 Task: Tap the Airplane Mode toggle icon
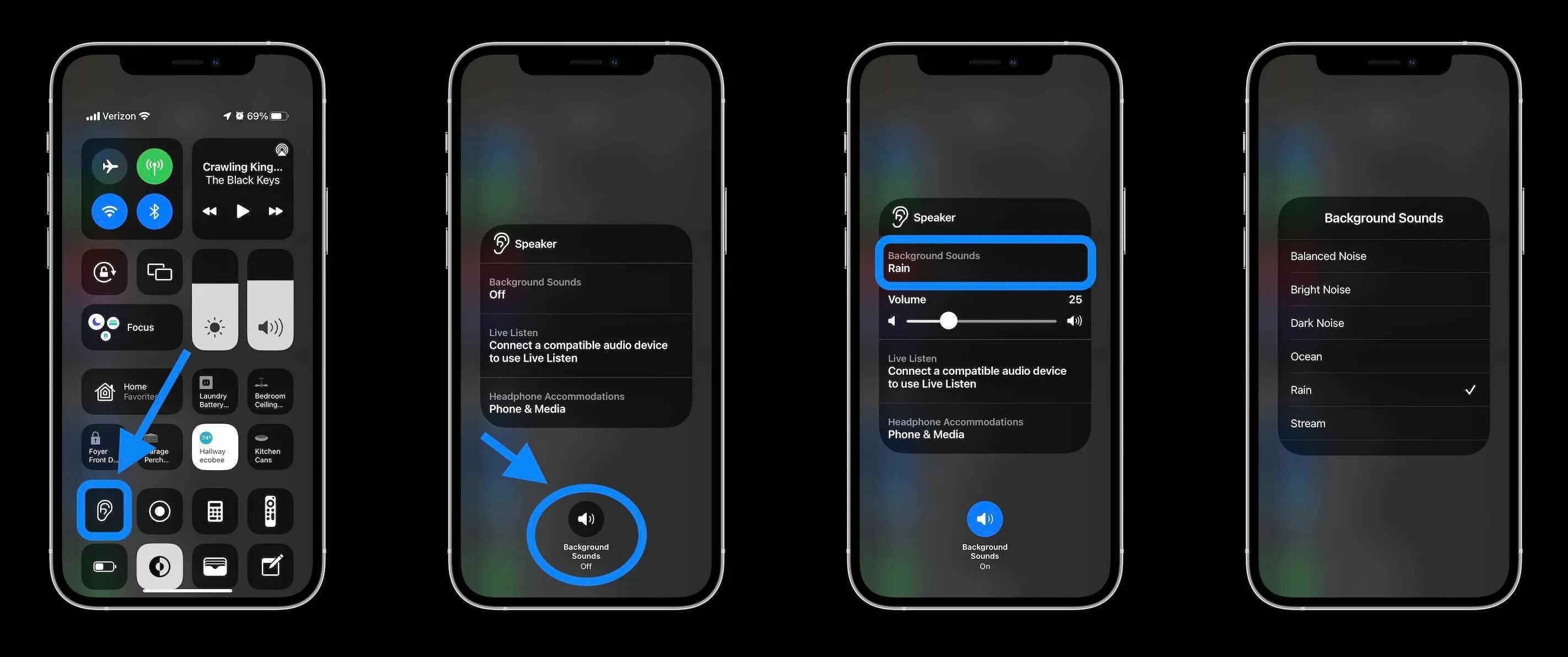(111, 164)
